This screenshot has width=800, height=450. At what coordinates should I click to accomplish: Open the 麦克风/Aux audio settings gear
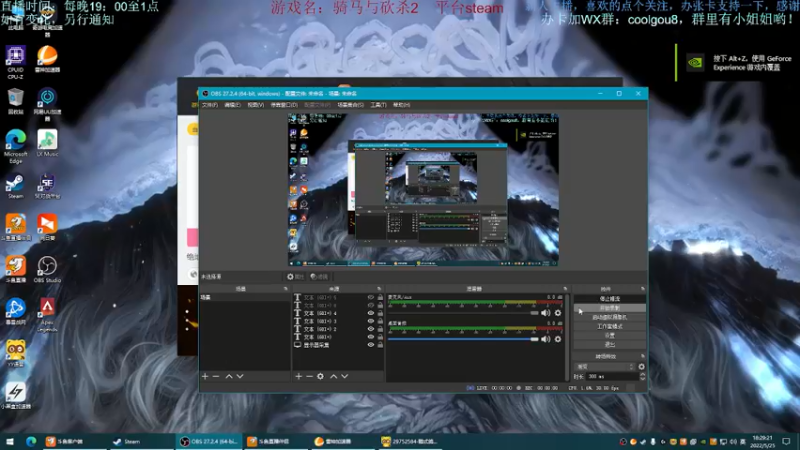(x=558, y=313)
